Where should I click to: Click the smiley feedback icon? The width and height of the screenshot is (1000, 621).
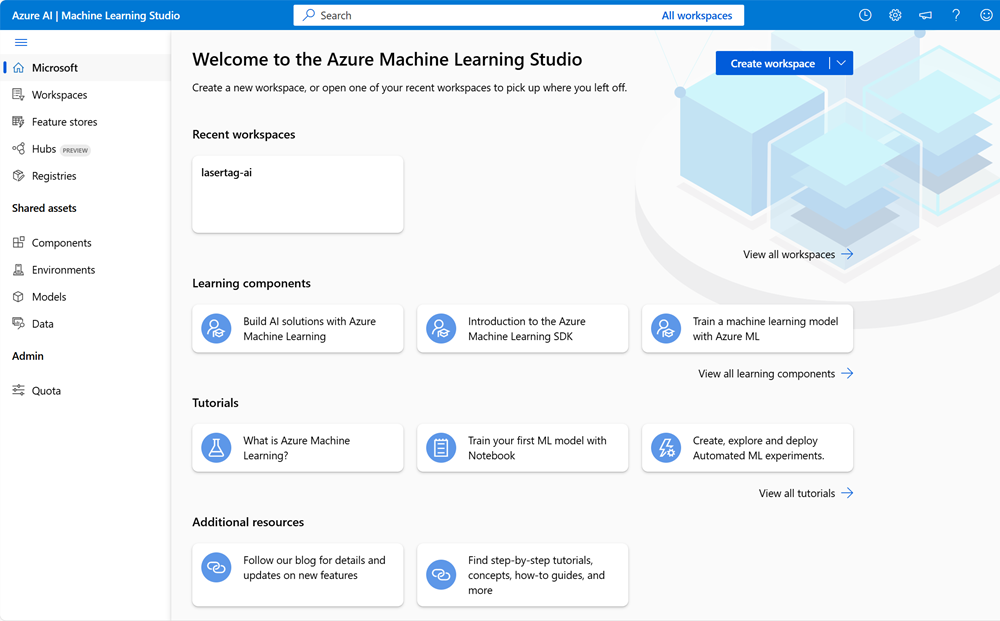tap(986, 15)
